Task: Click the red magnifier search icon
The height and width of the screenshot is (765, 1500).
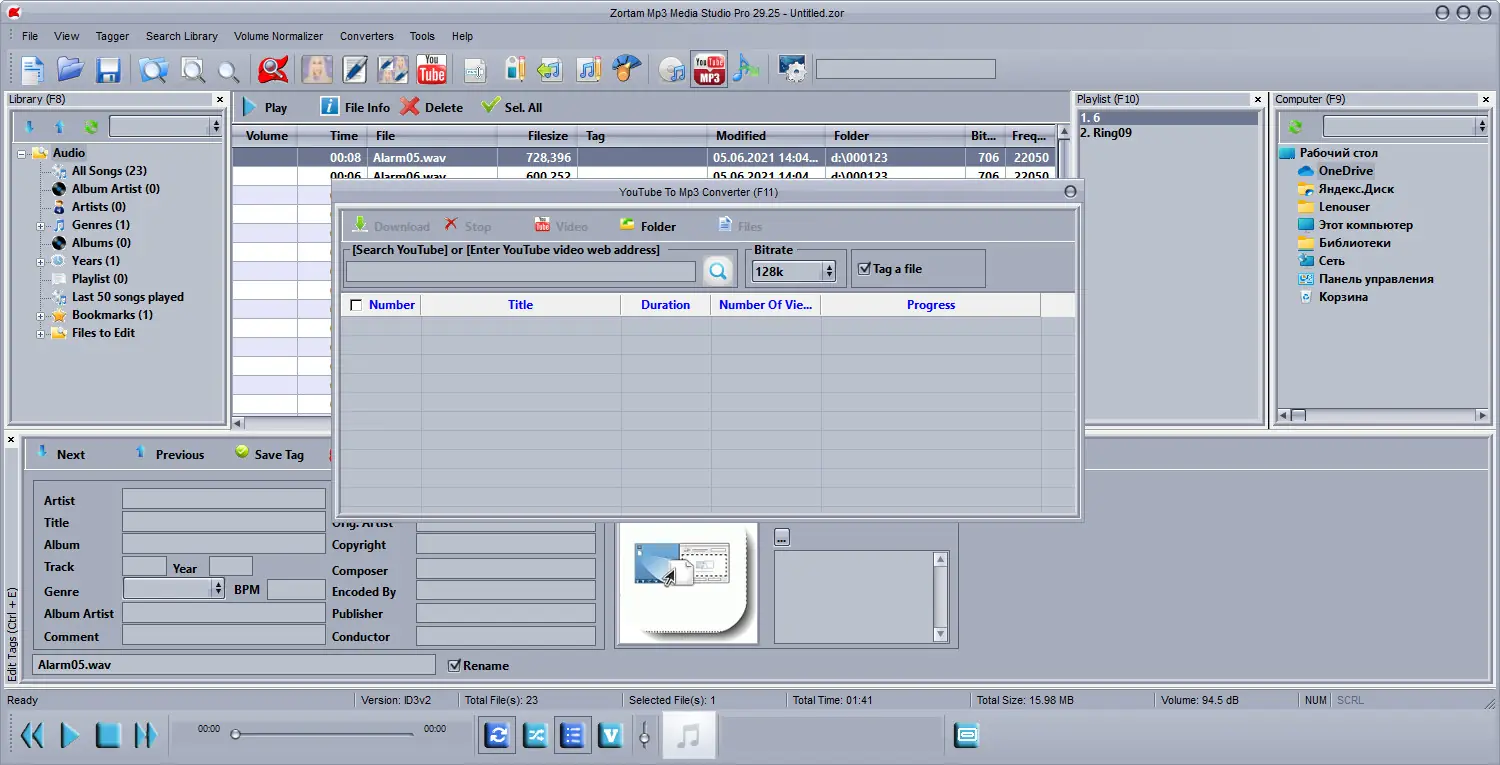Action: click(x=273, y=69)
